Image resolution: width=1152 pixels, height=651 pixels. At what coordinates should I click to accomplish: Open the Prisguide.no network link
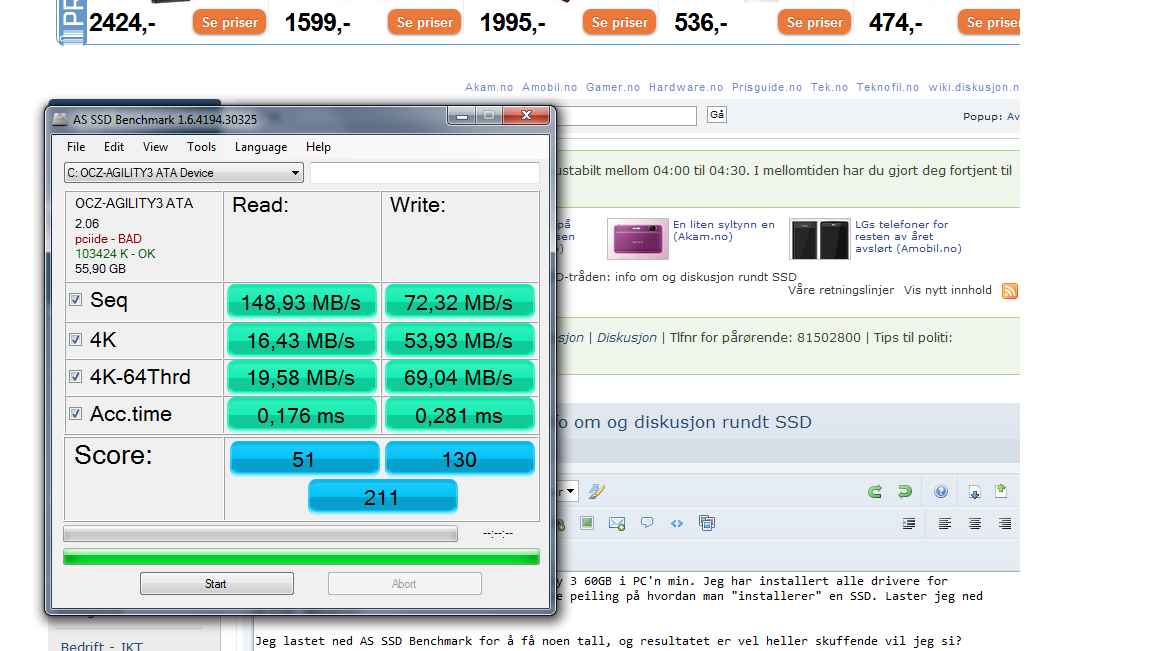[x=767, y=87]
